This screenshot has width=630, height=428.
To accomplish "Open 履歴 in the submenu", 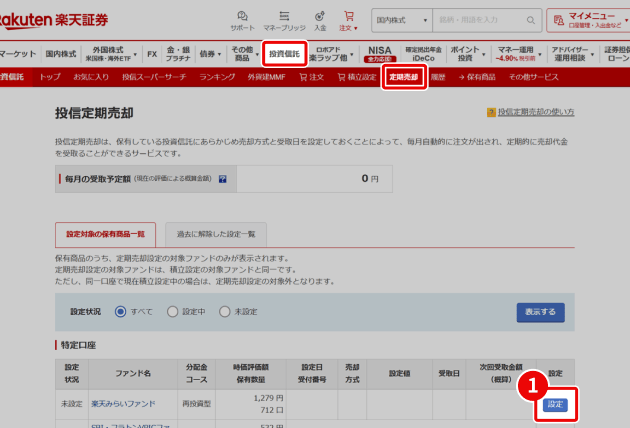I will pos(438,77).
